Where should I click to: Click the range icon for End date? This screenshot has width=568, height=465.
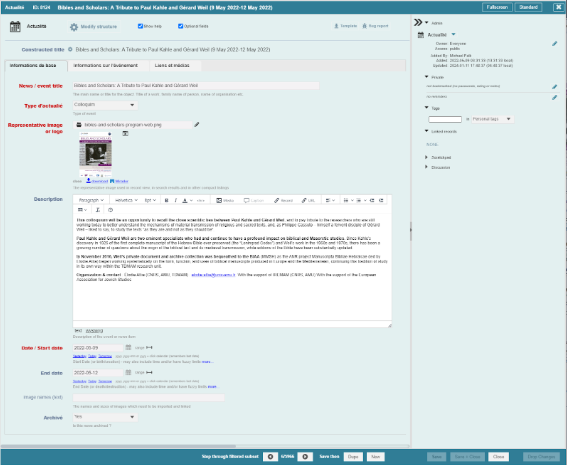149,372
